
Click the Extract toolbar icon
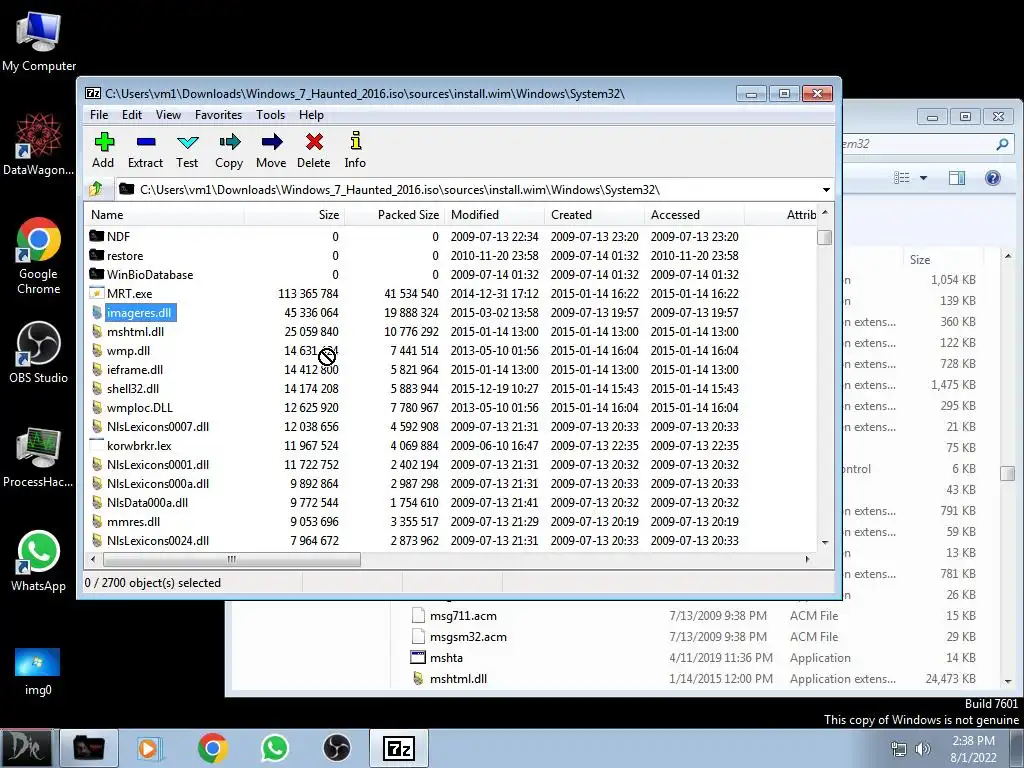(x=146, y=142)
